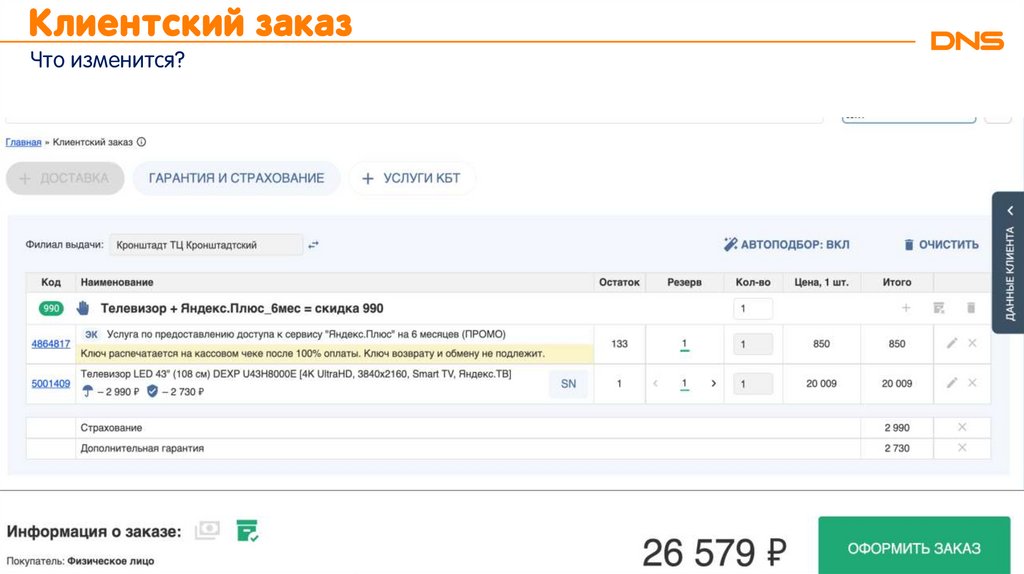Open ГАРАНТИЯ И СТРАХОВАНИЕ
The height and width of the screenshot is (574, 1024).
click(236, 178)
